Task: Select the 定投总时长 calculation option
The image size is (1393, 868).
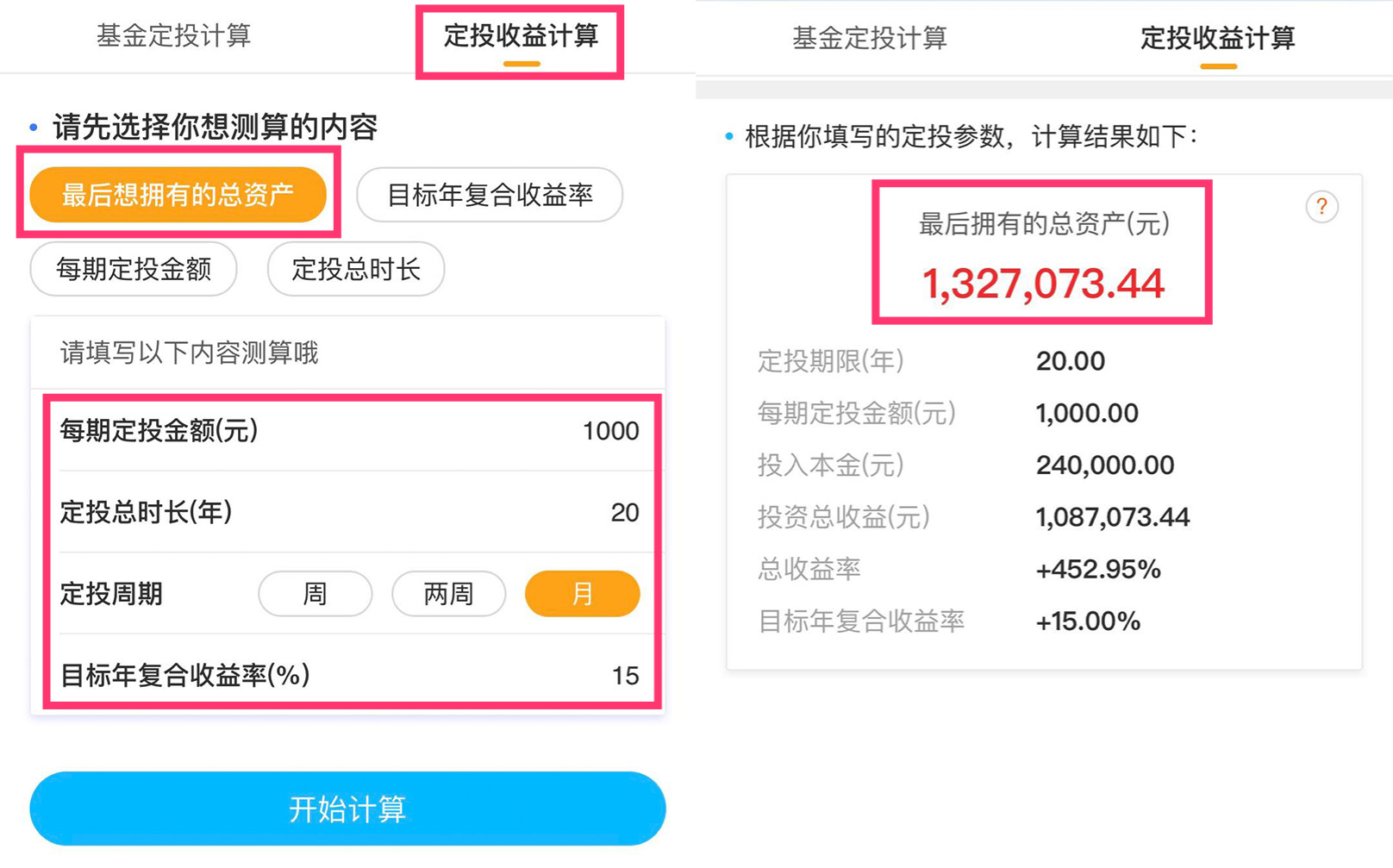Action: point(356,270)
